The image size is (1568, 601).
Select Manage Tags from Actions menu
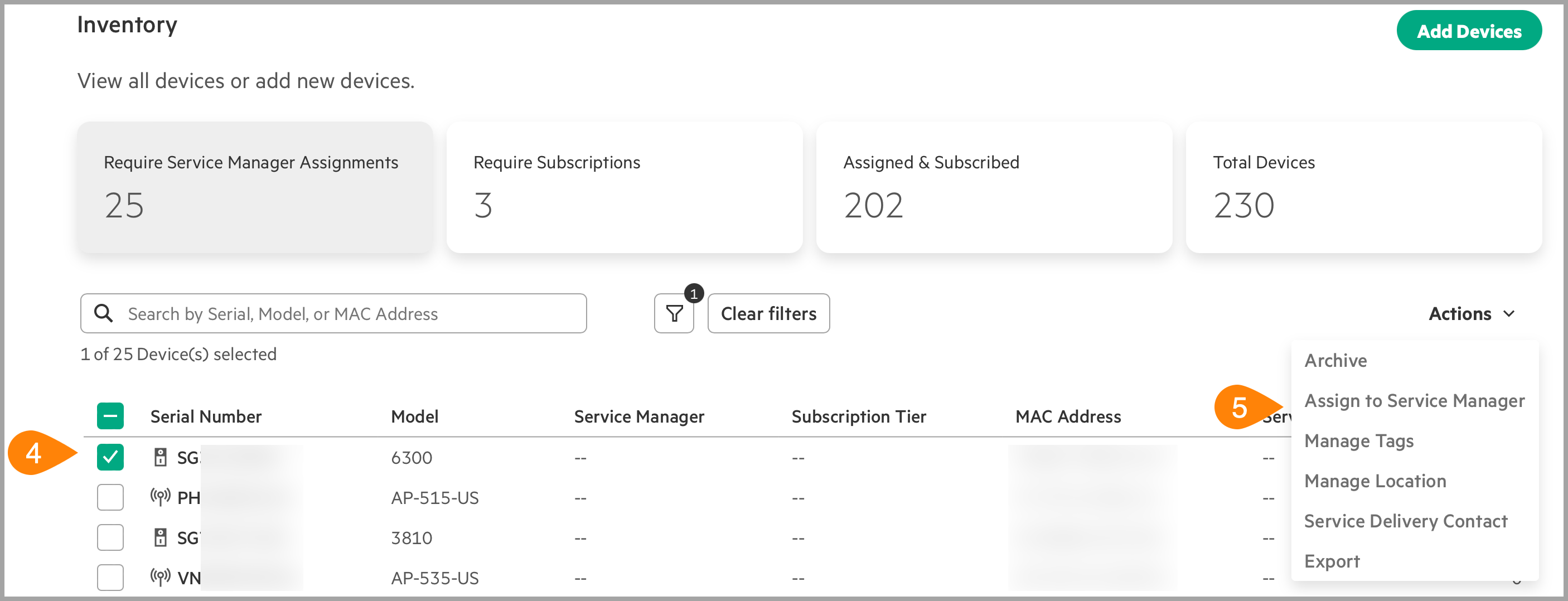pos(1358,440)
